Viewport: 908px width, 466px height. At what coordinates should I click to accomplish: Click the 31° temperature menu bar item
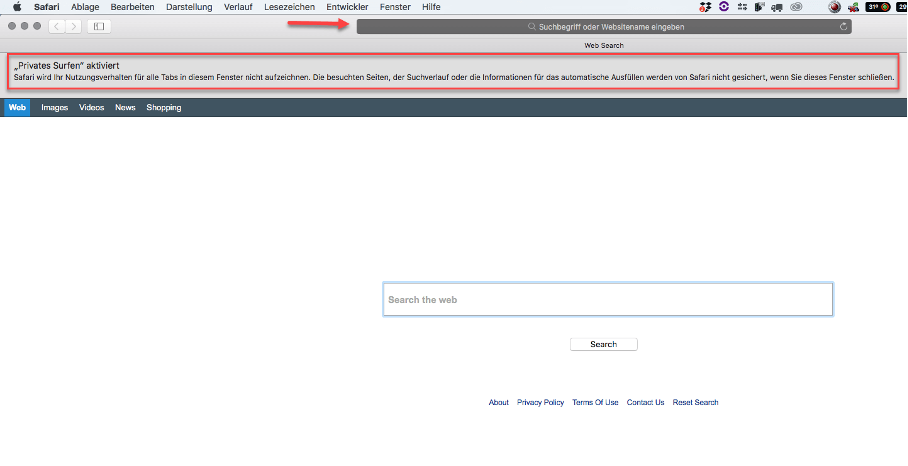tap(878, 7)
